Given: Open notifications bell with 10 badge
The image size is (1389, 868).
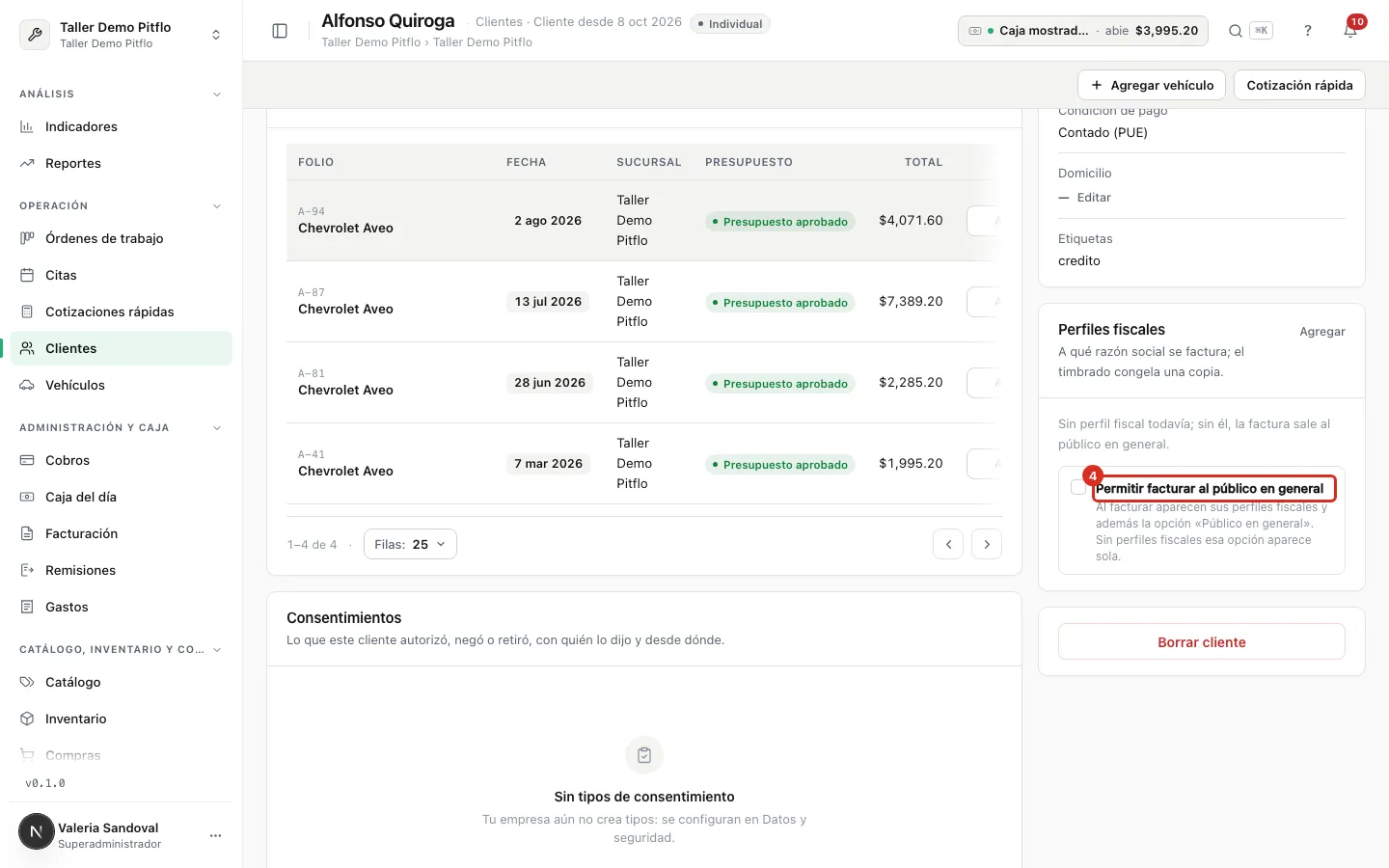Looking at the screenshot, I should click(1350, 31).
